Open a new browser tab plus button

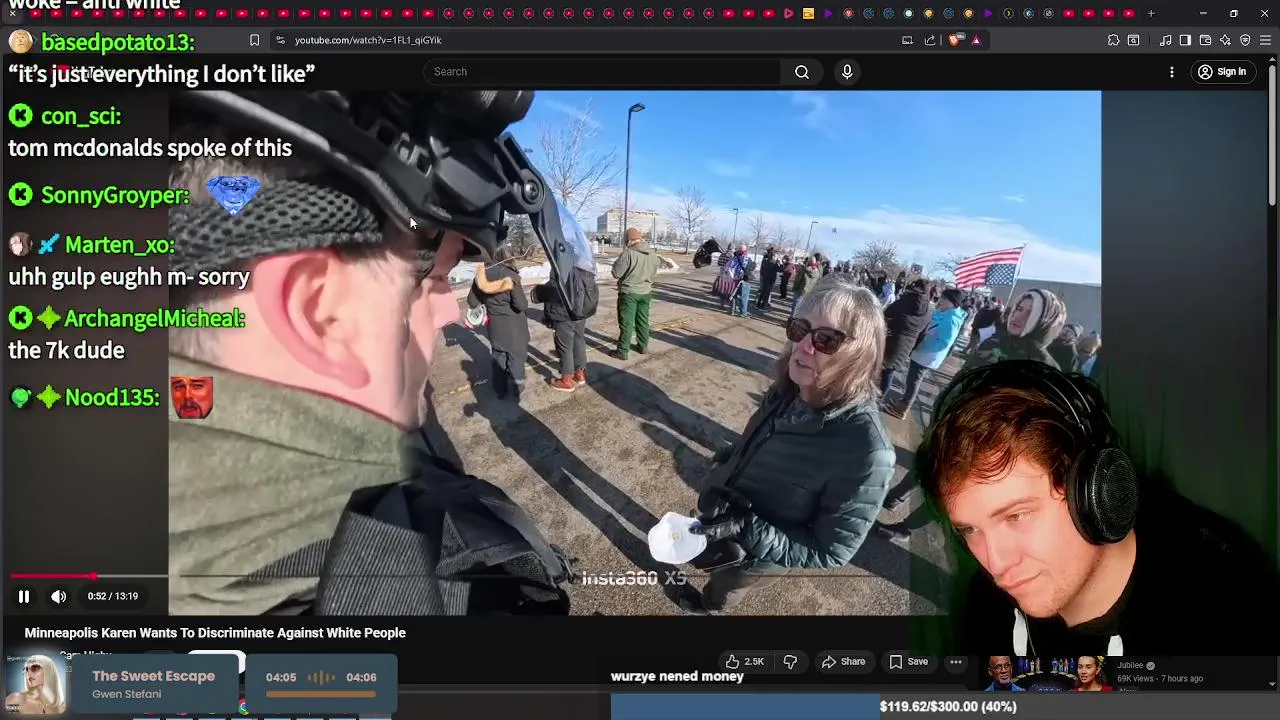pos(1151,13)
